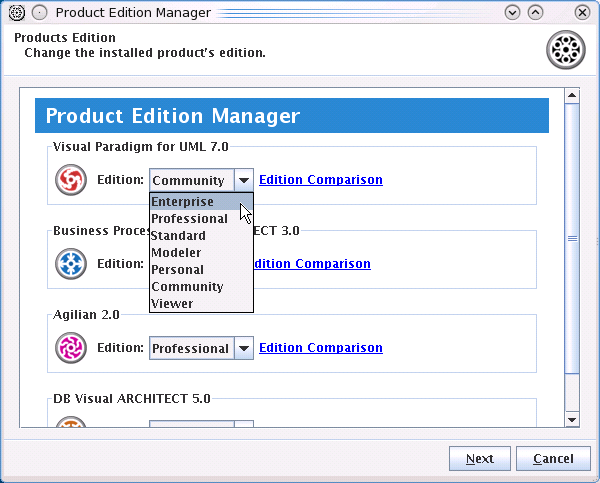The width and height of the screenshot is (600, 483).
Task: Shade the window with the down chevron button
Action: [x=512, y=13]
